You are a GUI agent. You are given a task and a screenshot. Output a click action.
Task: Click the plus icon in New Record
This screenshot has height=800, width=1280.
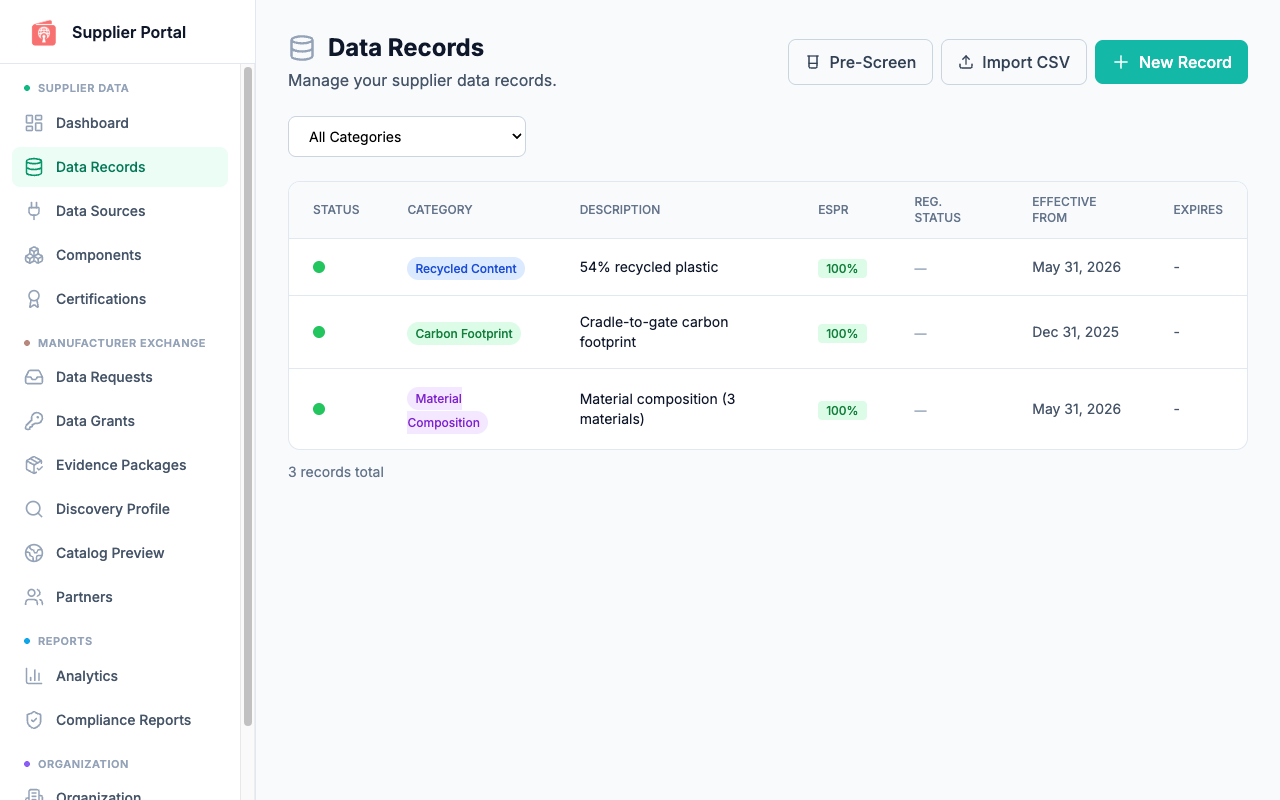pos(1121,62)
